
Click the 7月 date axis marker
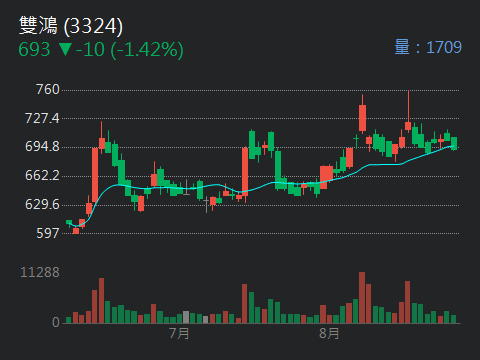tap(179, 333)
